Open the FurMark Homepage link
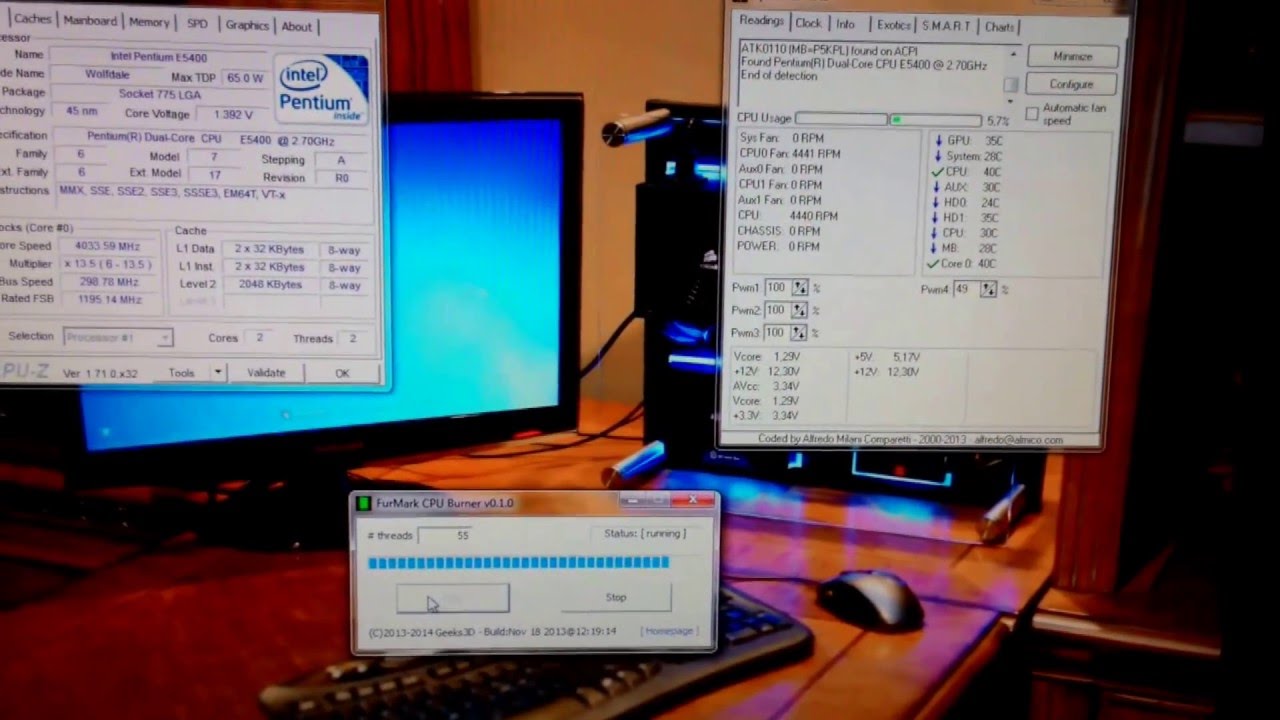Screen dimensions: 1280x720 [669, 631]
